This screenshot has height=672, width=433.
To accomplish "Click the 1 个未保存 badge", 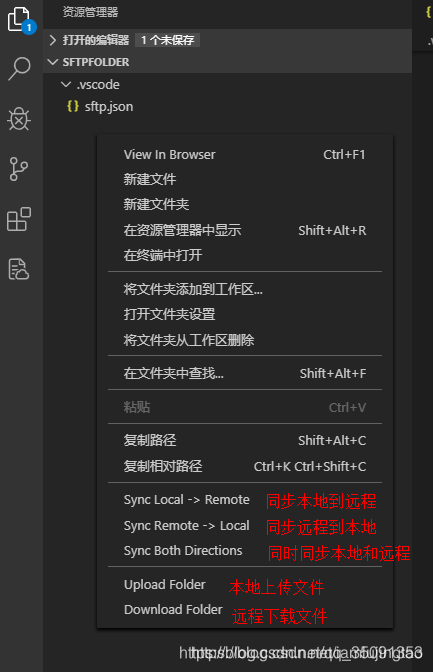I will point(168,40).
